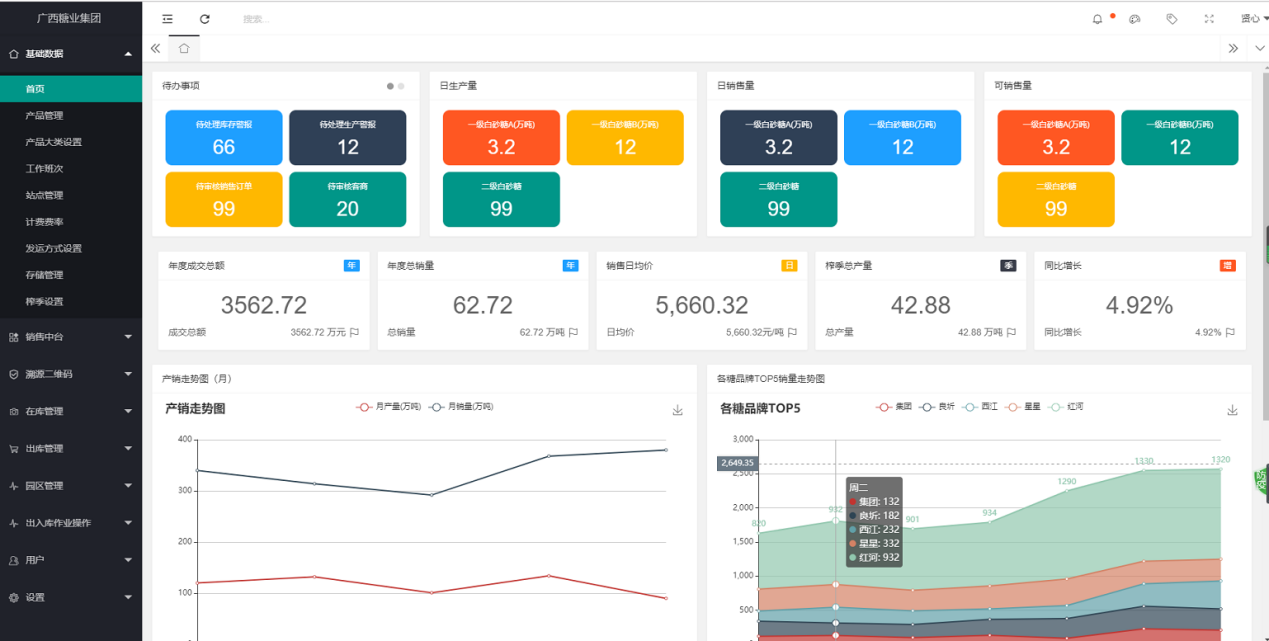1269x641 pixels.
Task: Toggle 月销量(万吨) series in legend
Action: 461,407
